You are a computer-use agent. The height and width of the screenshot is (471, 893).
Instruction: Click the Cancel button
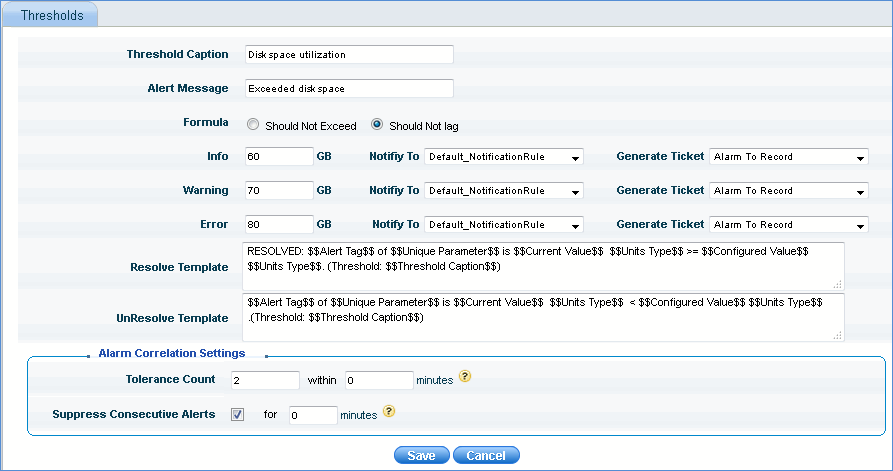pyautogui.click(x=486, y=456)
